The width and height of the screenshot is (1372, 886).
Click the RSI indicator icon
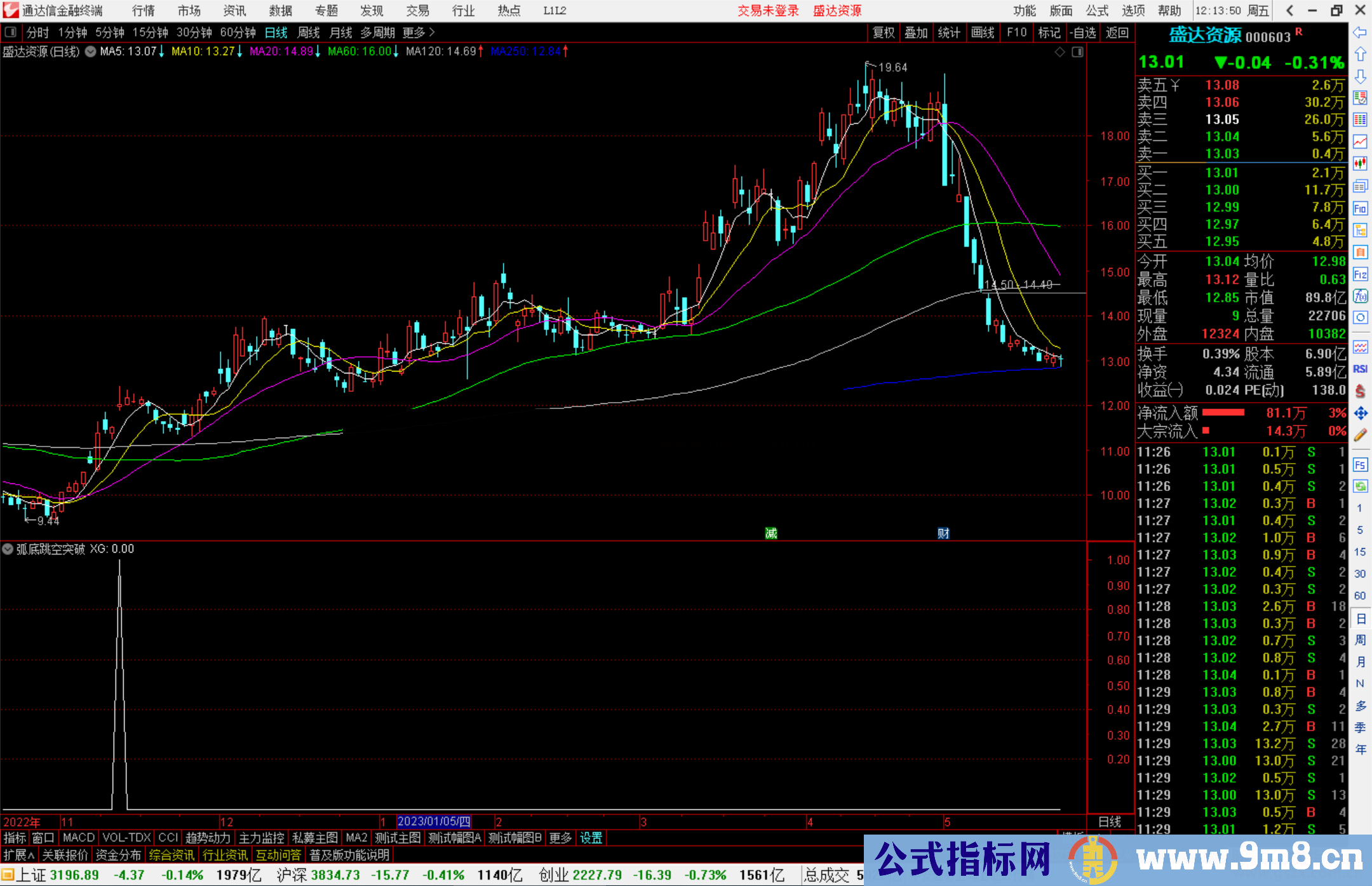(x=1360, y=369)
